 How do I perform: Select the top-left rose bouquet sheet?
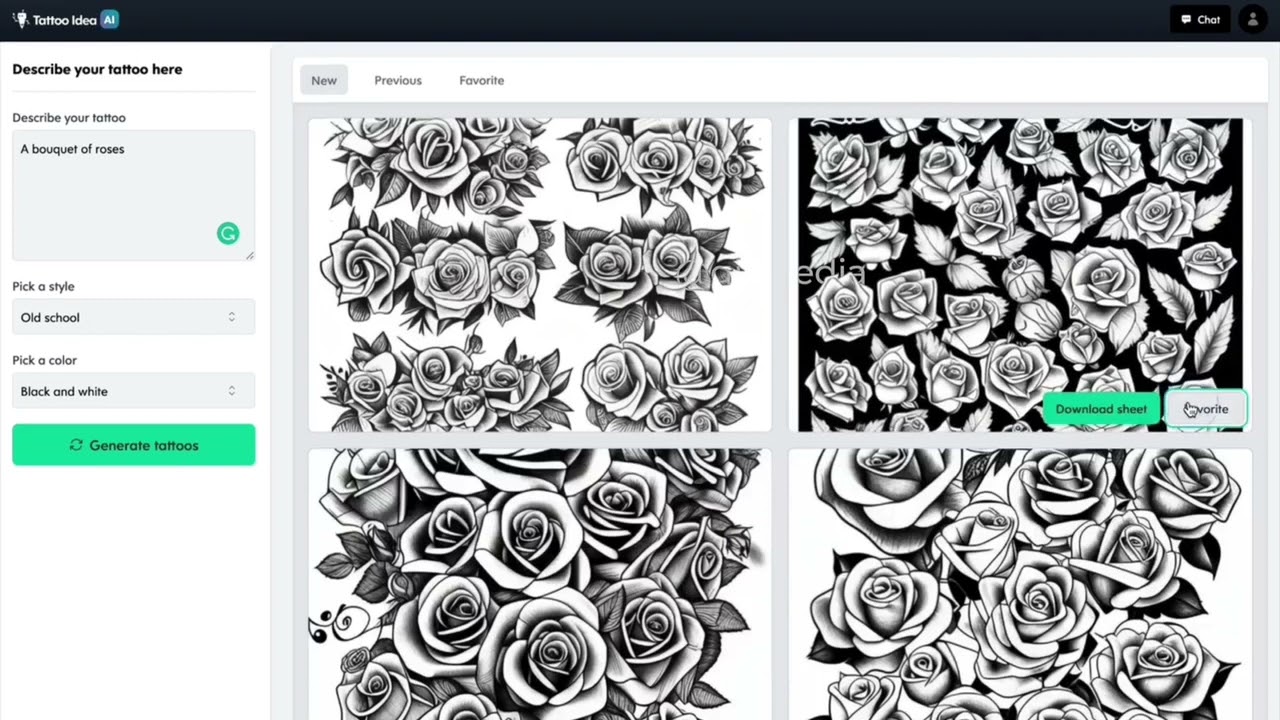tap(540, 275)
